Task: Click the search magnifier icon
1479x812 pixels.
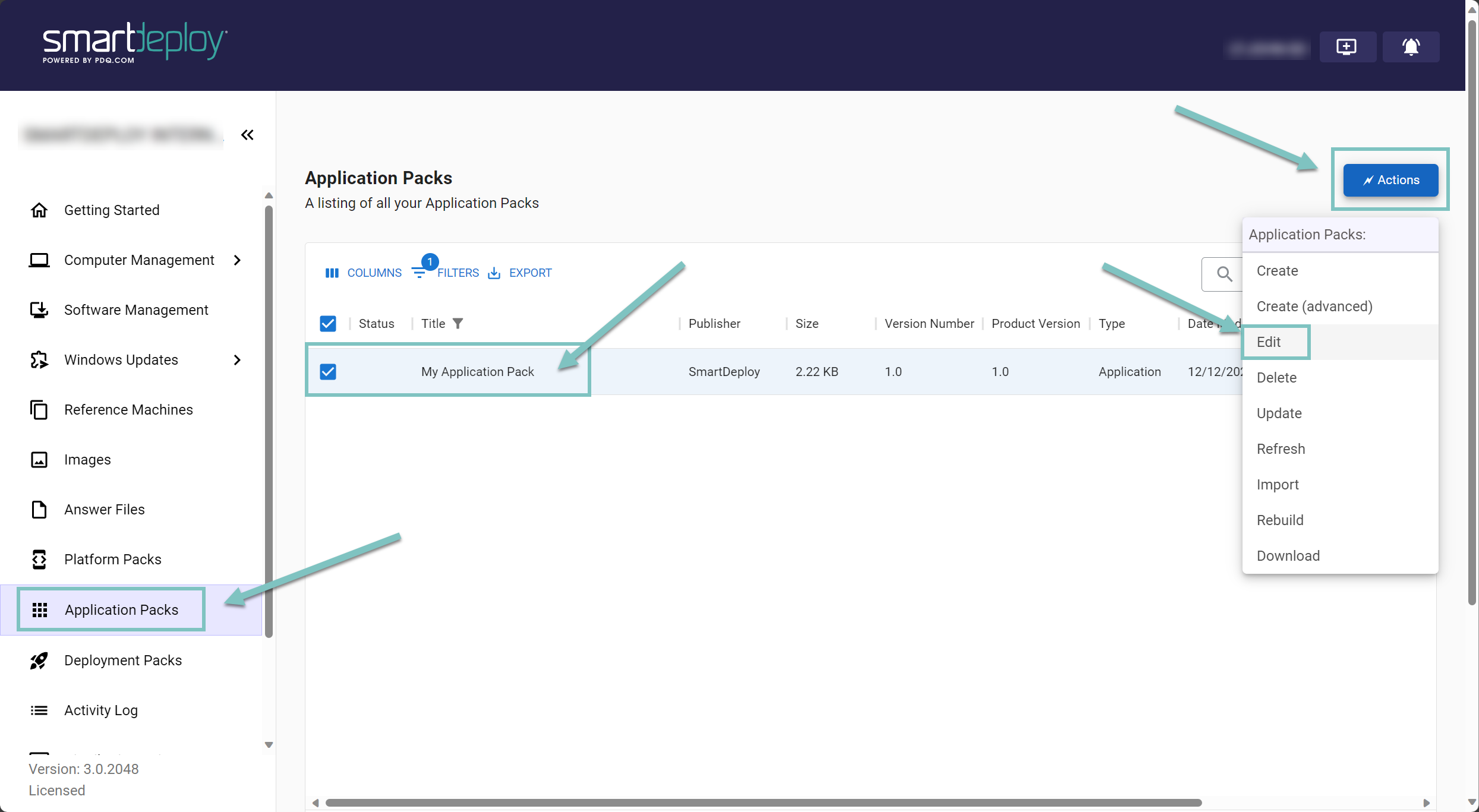Action: pos(1224,274)
